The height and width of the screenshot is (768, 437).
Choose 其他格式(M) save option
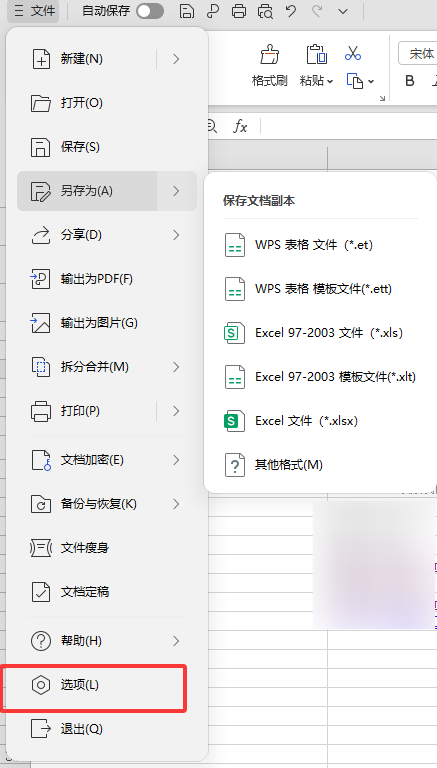[x=320, y=465]
